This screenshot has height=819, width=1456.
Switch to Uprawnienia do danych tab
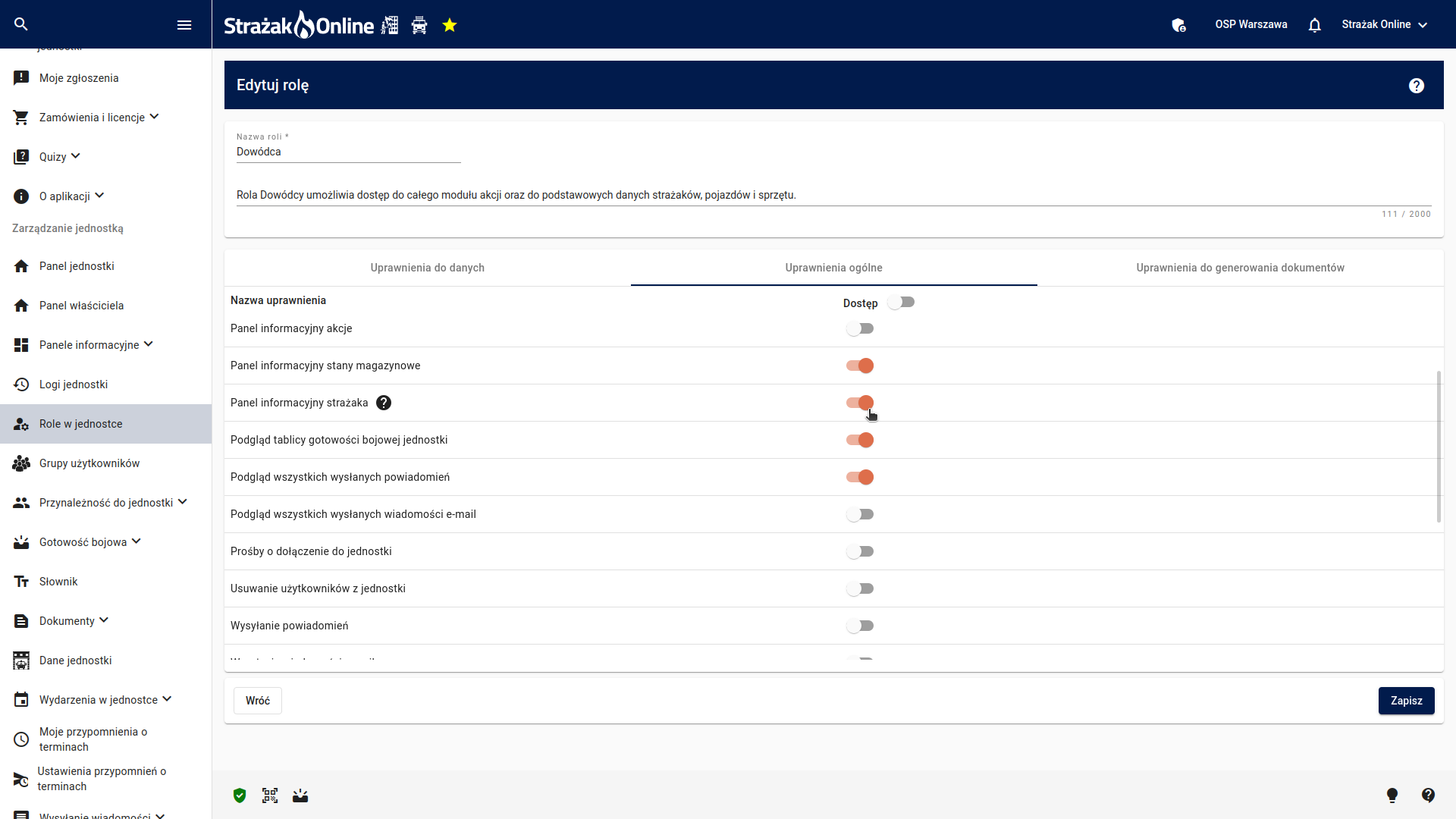[x=428, y=268]
